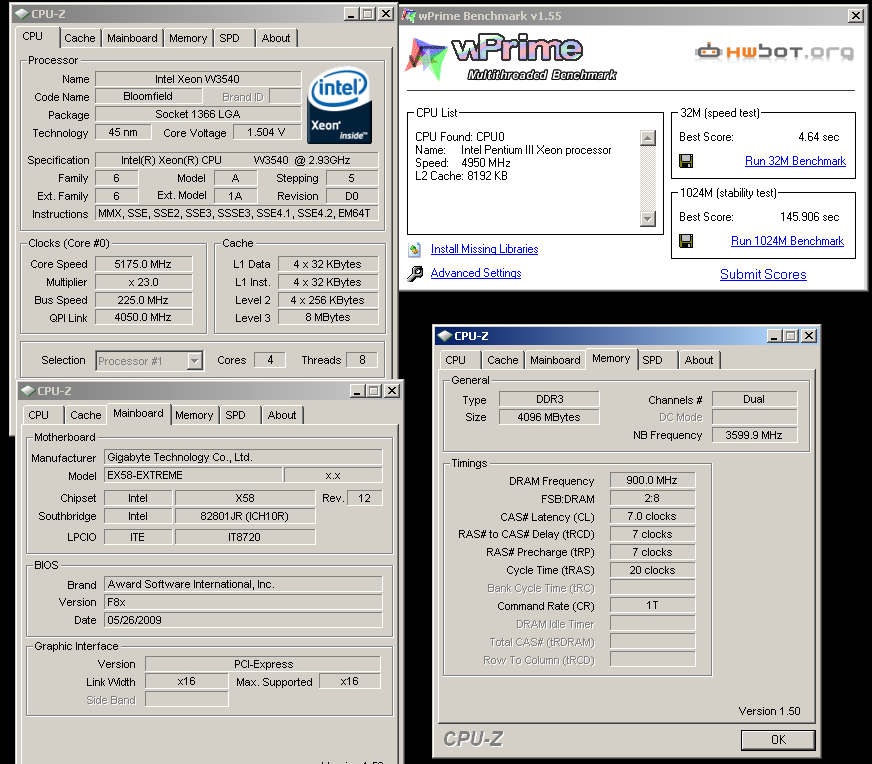Click the title bar icon of the Memory CPU-Z window
Screen dimensions: 872x764
[444, 336]
